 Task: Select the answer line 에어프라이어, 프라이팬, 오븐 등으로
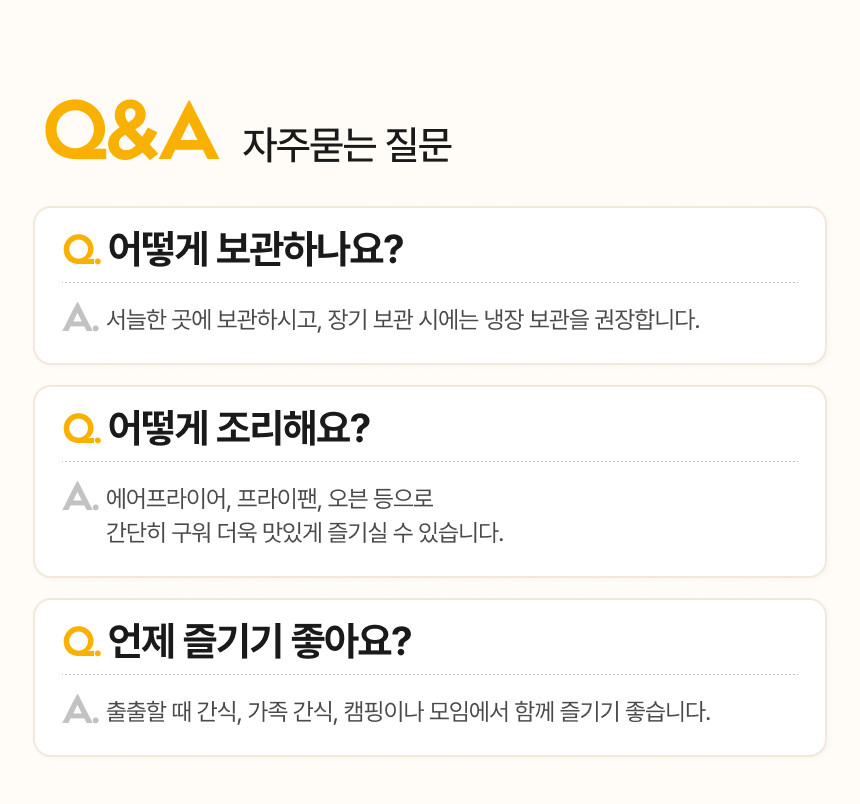(x=270, y=498)
